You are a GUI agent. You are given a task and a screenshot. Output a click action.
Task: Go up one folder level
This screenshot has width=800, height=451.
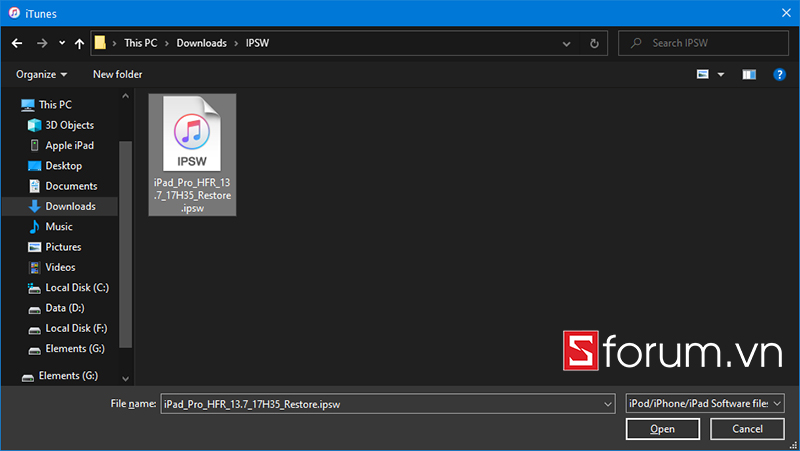[79, 43]
